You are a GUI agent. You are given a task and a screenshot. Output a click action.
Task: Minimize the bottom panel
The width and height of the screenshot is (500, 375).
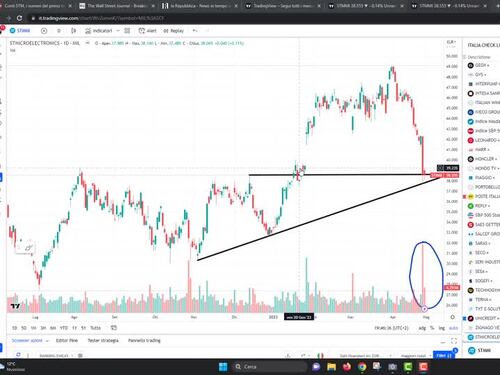click(x=443, y=342)
